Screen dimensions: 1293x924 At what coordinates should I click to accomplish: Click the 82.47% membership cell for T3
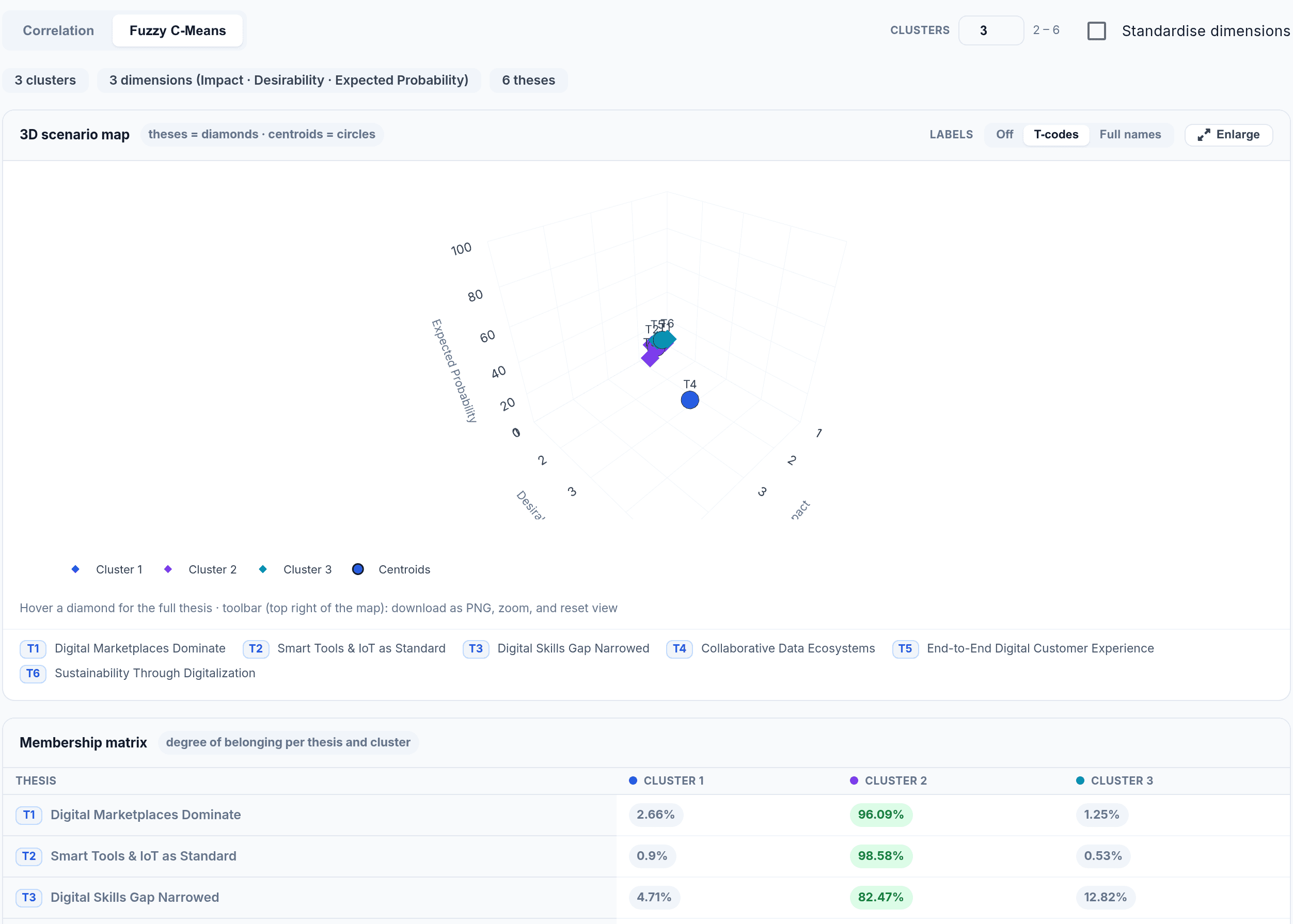tap(881, 897)
